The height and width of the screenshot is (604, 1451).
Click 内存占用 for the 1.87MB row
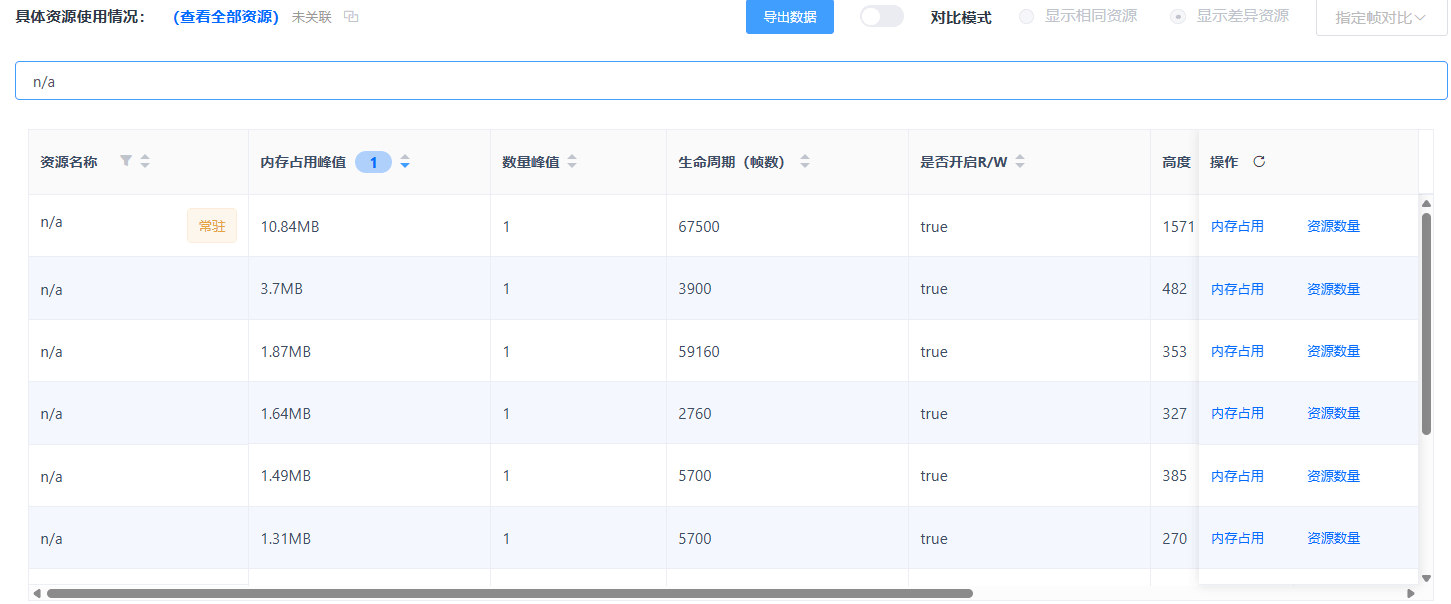point(1237,351)
